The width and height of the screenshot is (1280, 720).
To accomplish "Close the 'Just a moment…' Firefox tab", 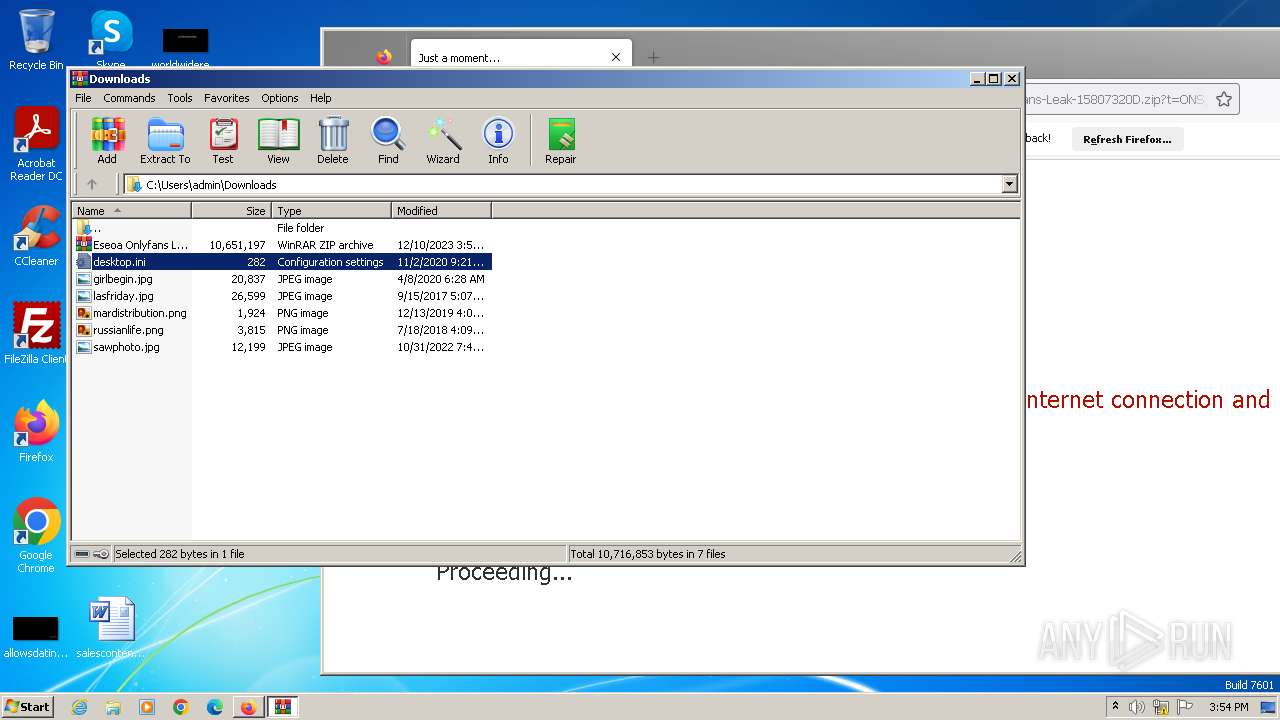I will (616, 57).
